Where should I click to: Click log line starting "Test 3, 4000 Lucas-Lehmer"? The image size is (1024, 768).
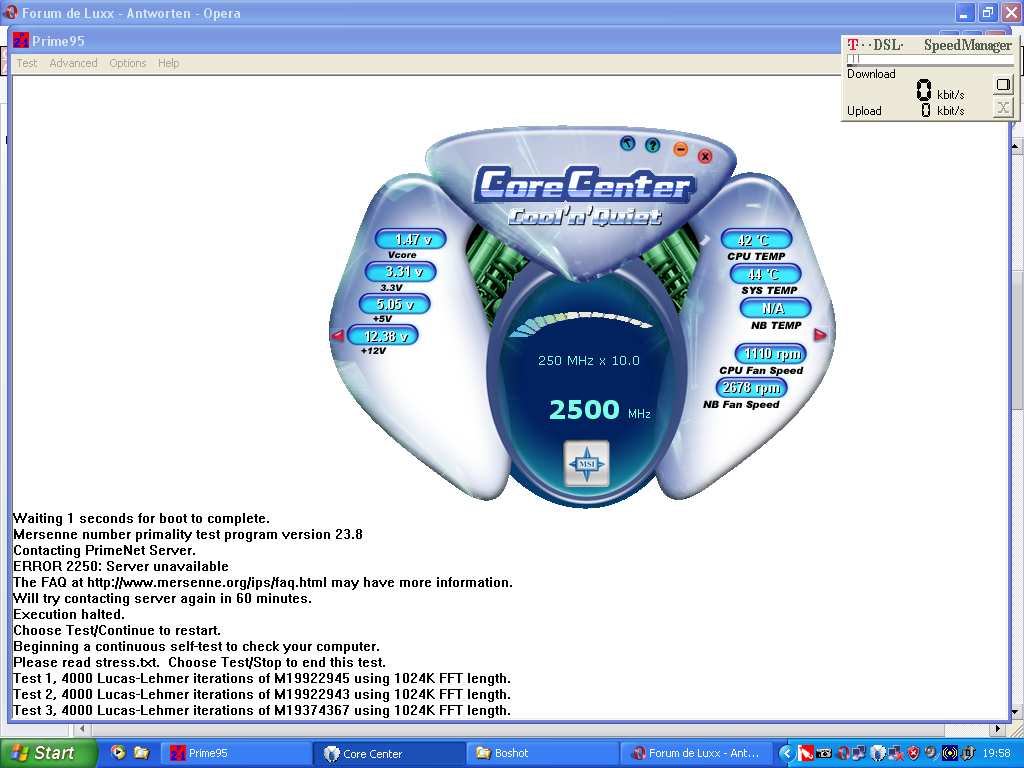[x=262, y=711]
